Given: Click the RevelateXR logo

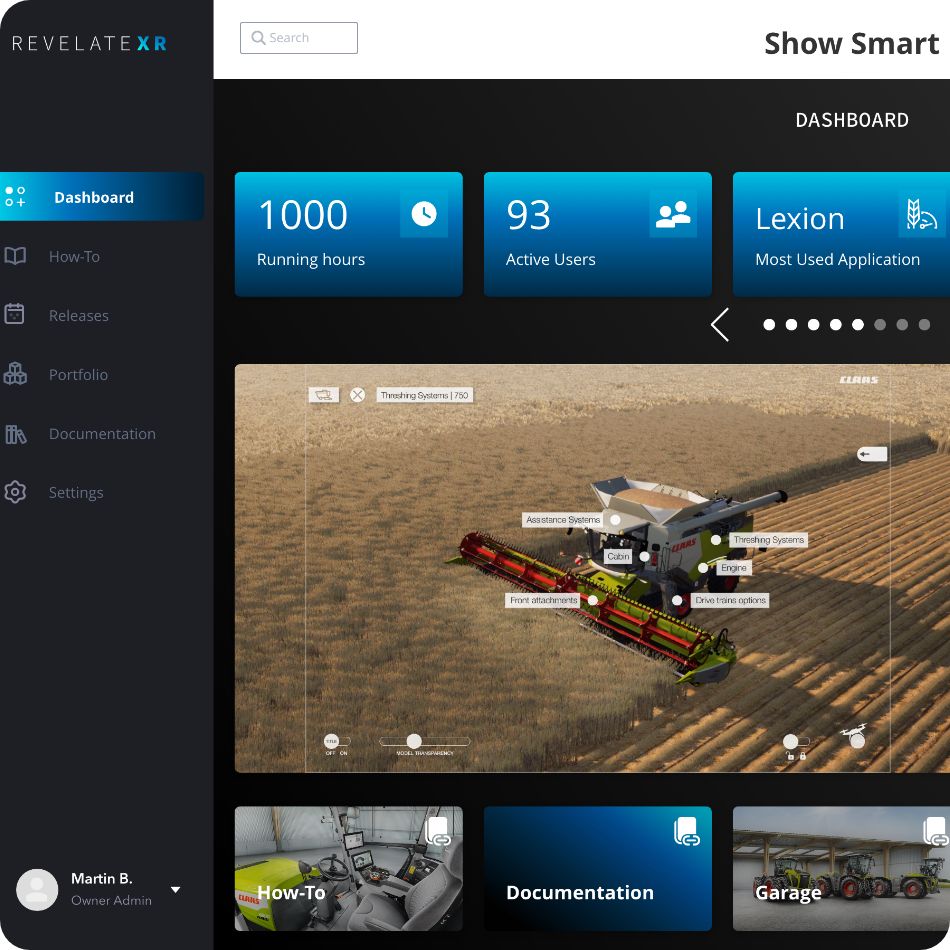Looking at the screenshot, I should (x=89, y=44).
